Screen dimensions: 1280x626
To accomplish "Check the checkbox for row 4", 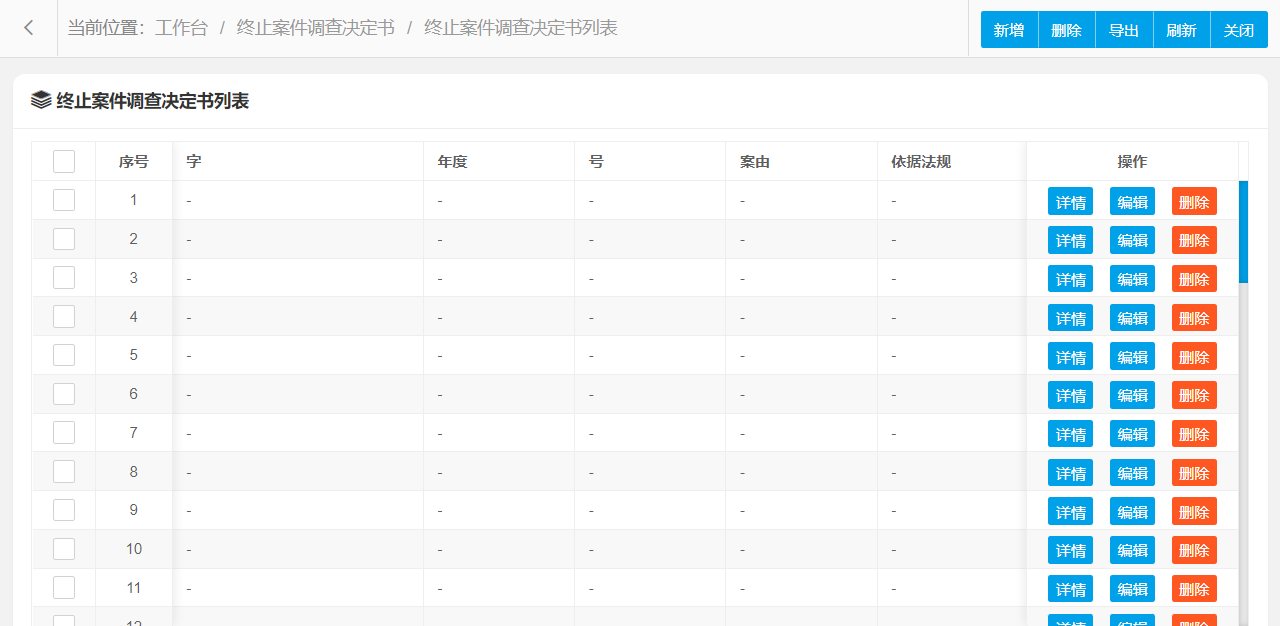I will click(64, 317).
